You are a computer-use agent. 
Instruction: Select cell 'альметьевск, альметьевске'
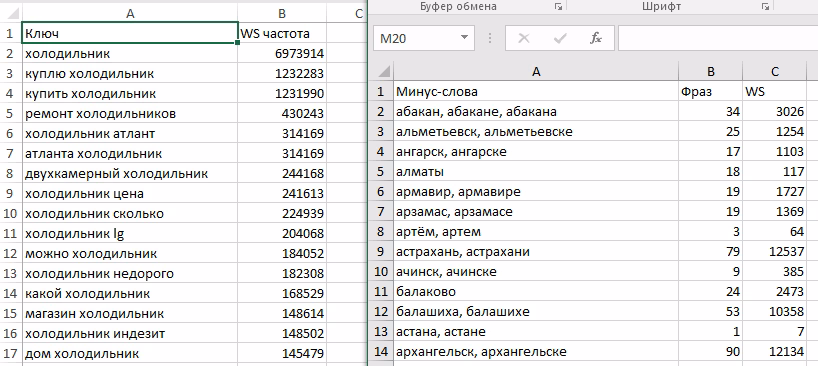(536, 131)
